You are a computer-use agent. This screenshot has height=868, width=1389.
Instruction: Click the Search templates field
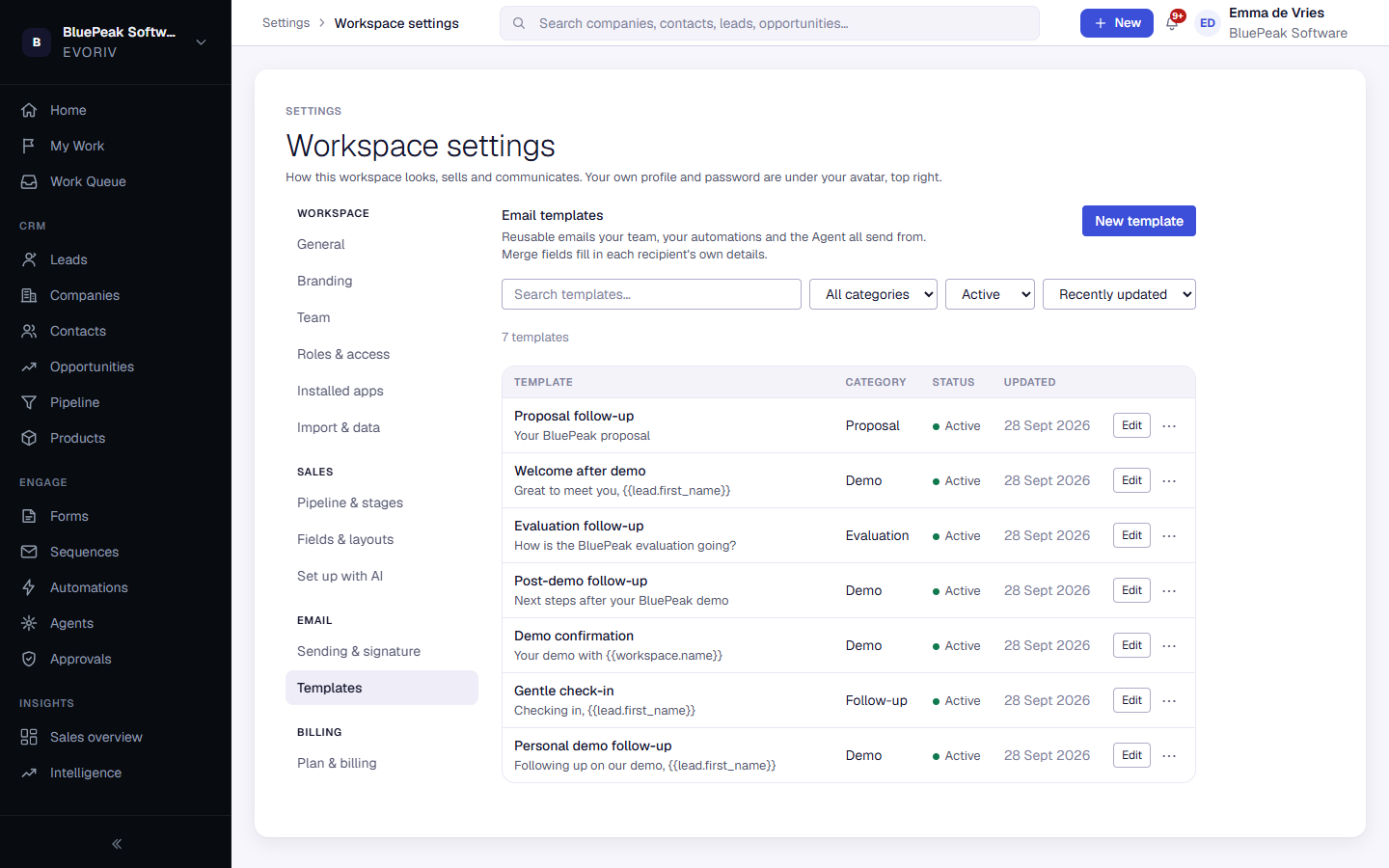[651, 294]
